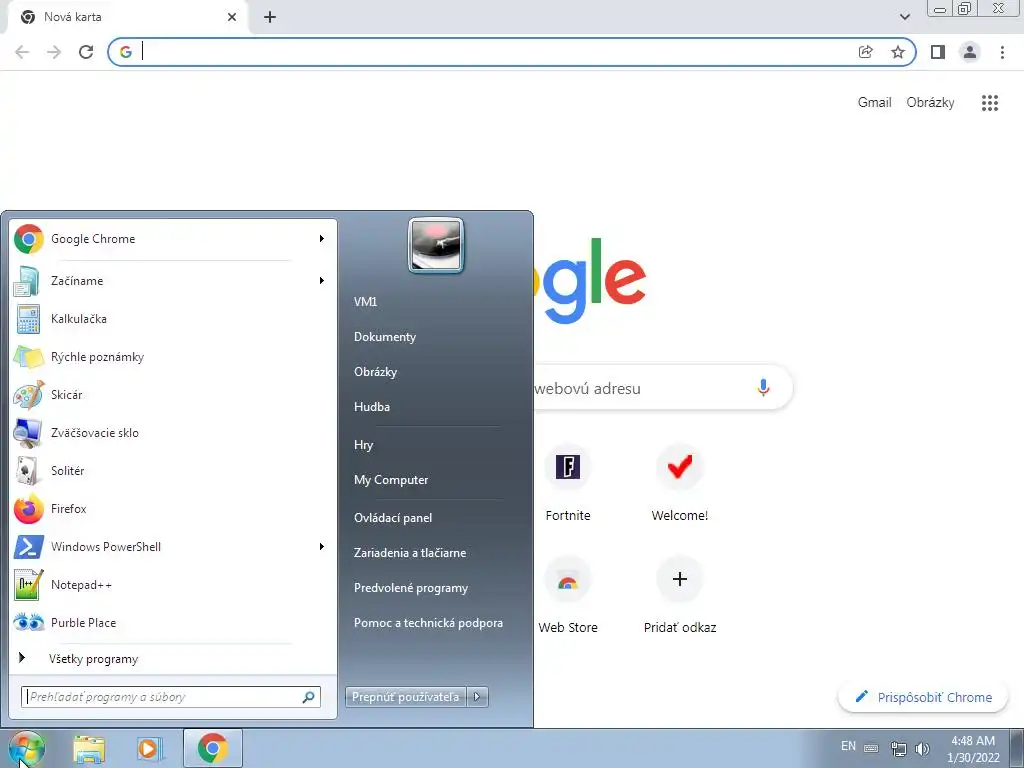This screenshot has width=1024, height=768.
Task: Toggle the Chrome side panel
Action: 938,52
